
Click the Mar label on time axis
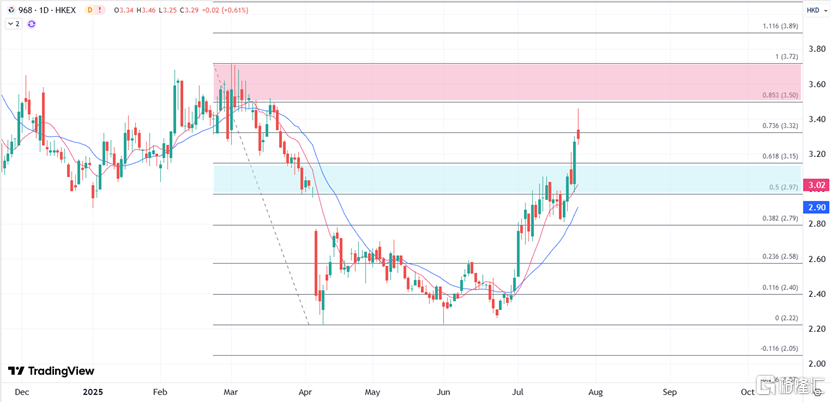(230, 392)
